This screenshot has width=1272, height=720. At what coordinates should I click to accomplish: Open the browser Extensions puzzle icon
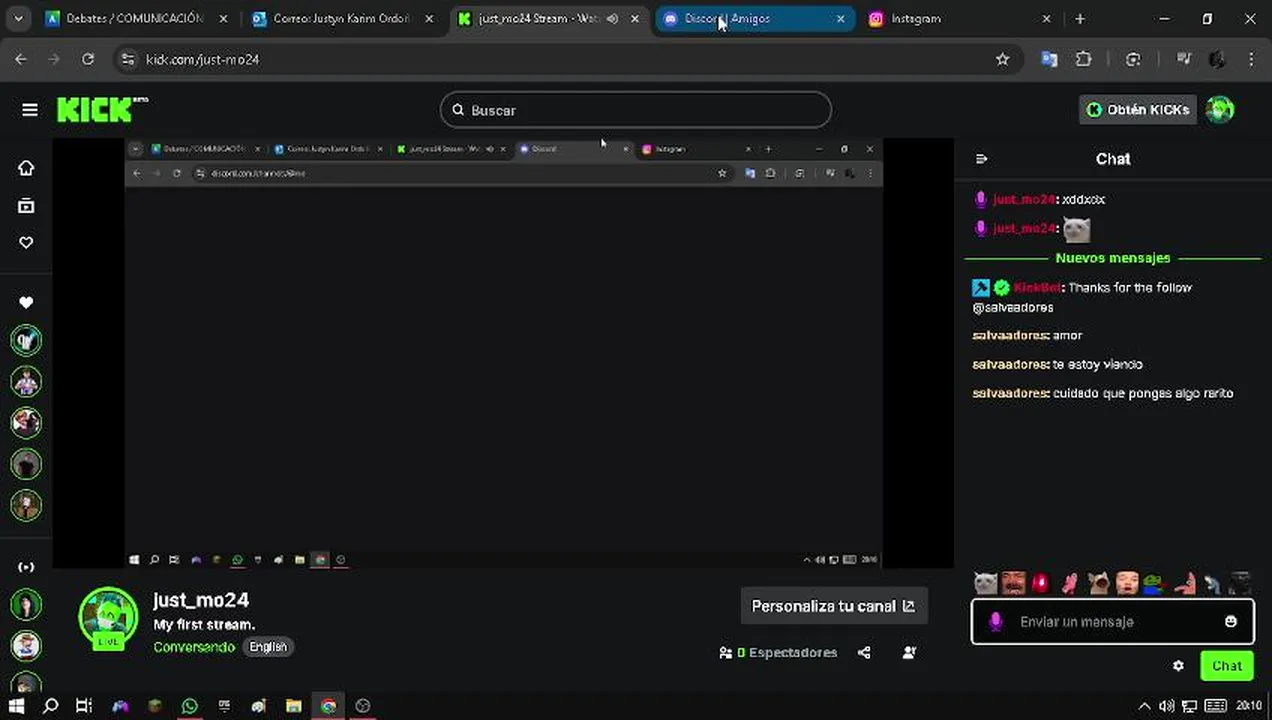(x=1083, y=60)
